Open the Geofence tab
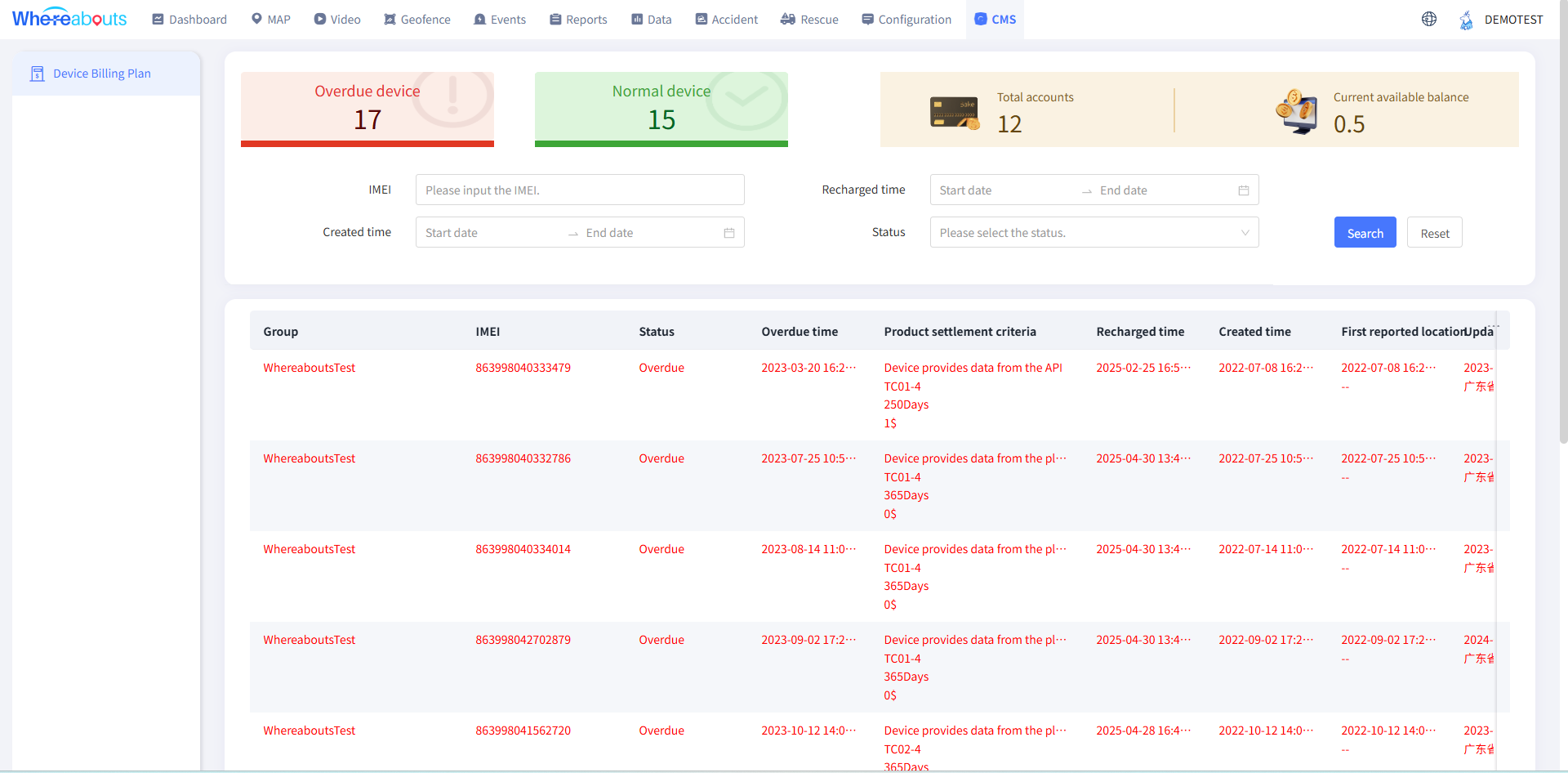The image size is (1568, 773). [417, 20]
